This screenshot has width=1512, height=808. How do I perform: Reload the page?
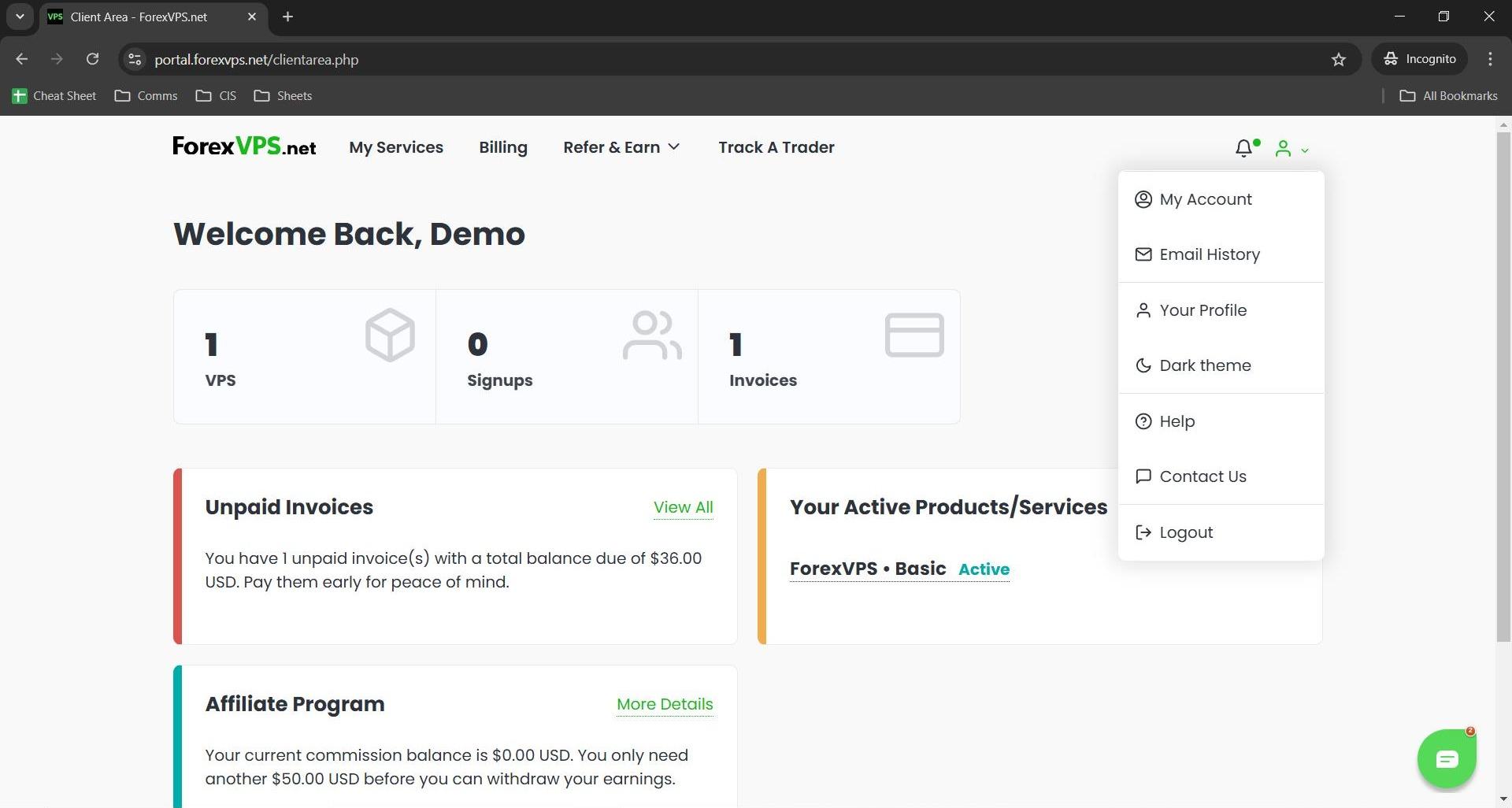tap(92, 59)
